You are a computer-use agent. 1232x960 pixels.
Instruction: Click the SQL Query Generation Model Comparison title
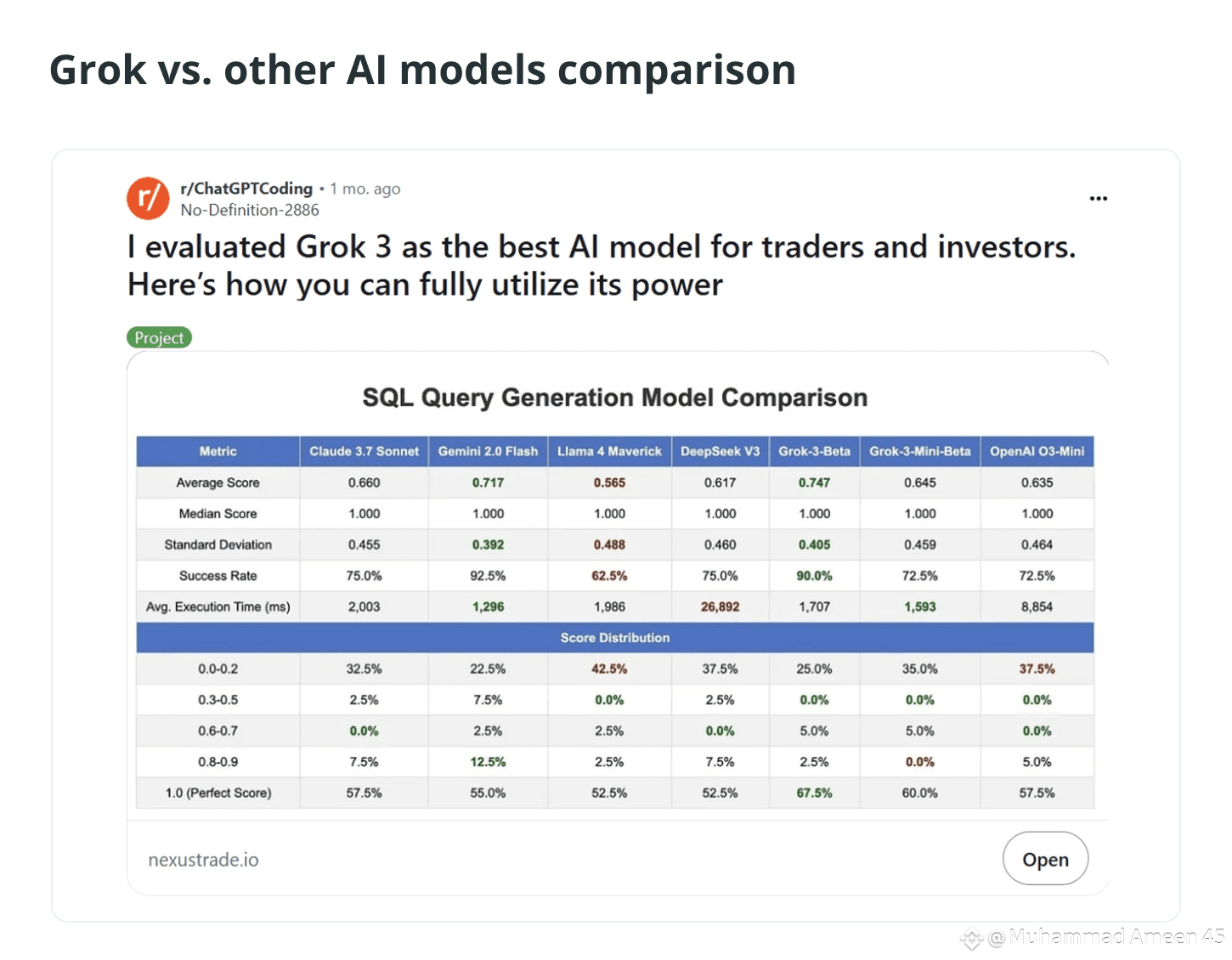tap(614, 398)
